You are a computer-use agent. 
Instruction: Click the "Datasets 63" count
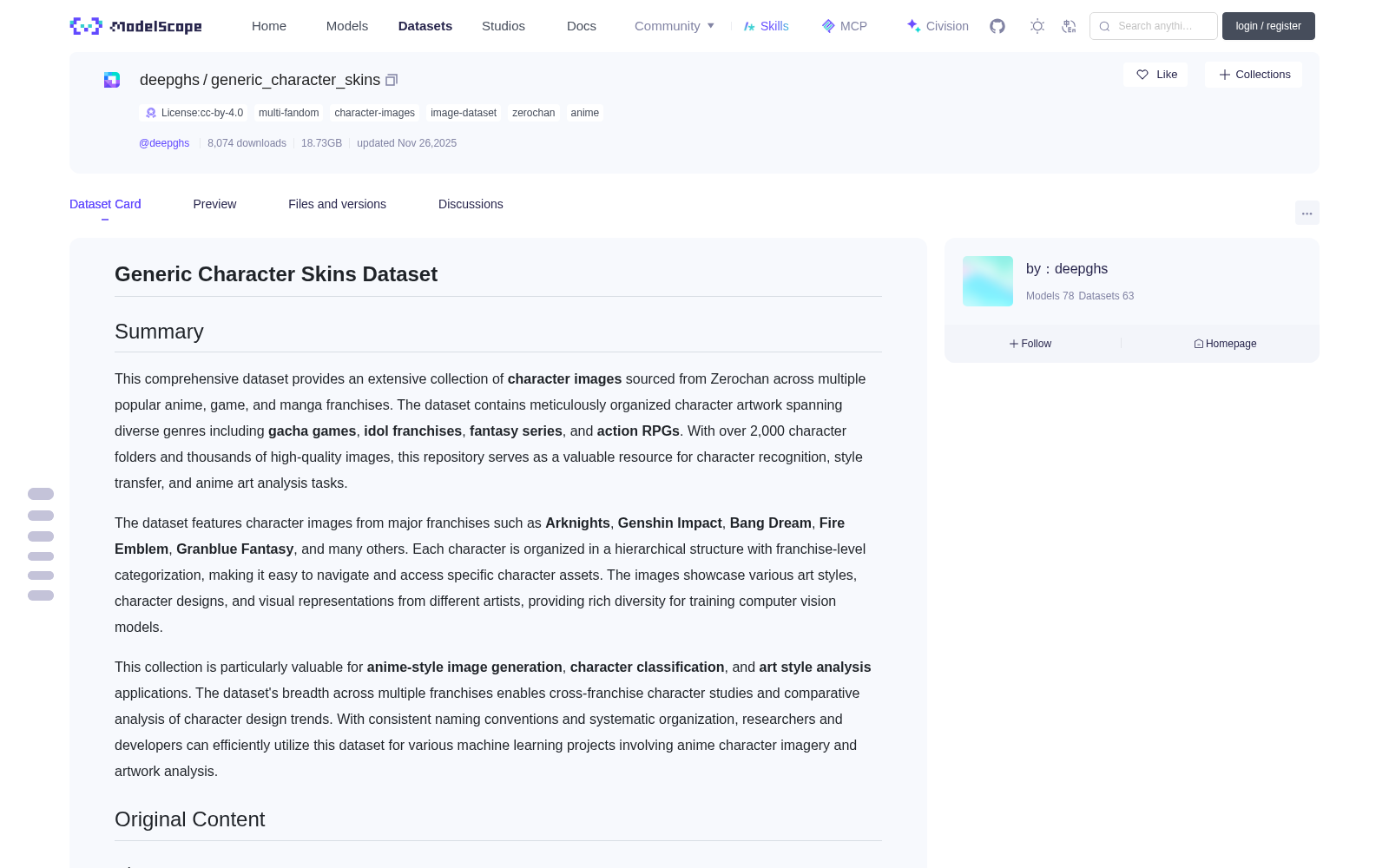coord(1106,296)
